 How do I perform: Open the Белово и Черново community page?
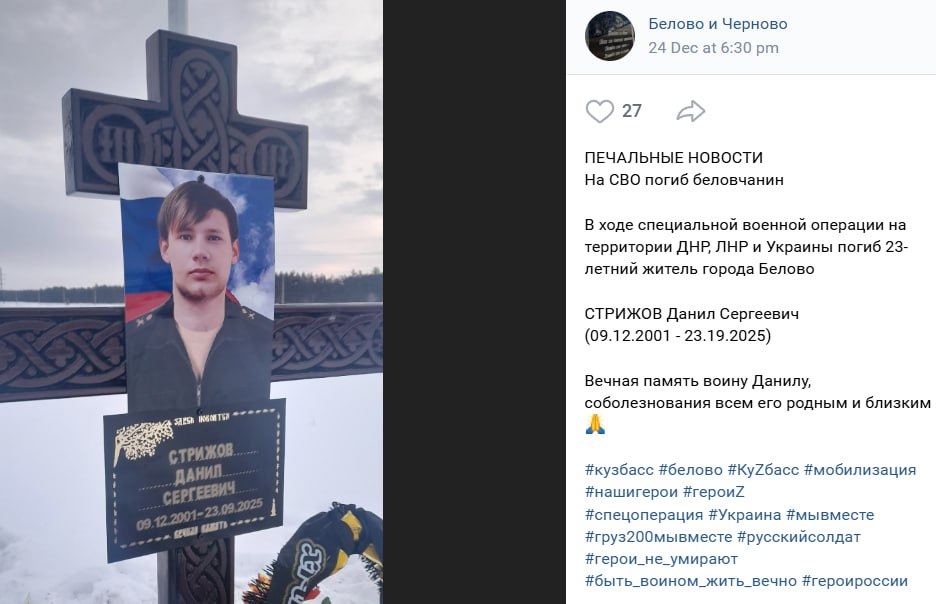(x=718, y=24)
